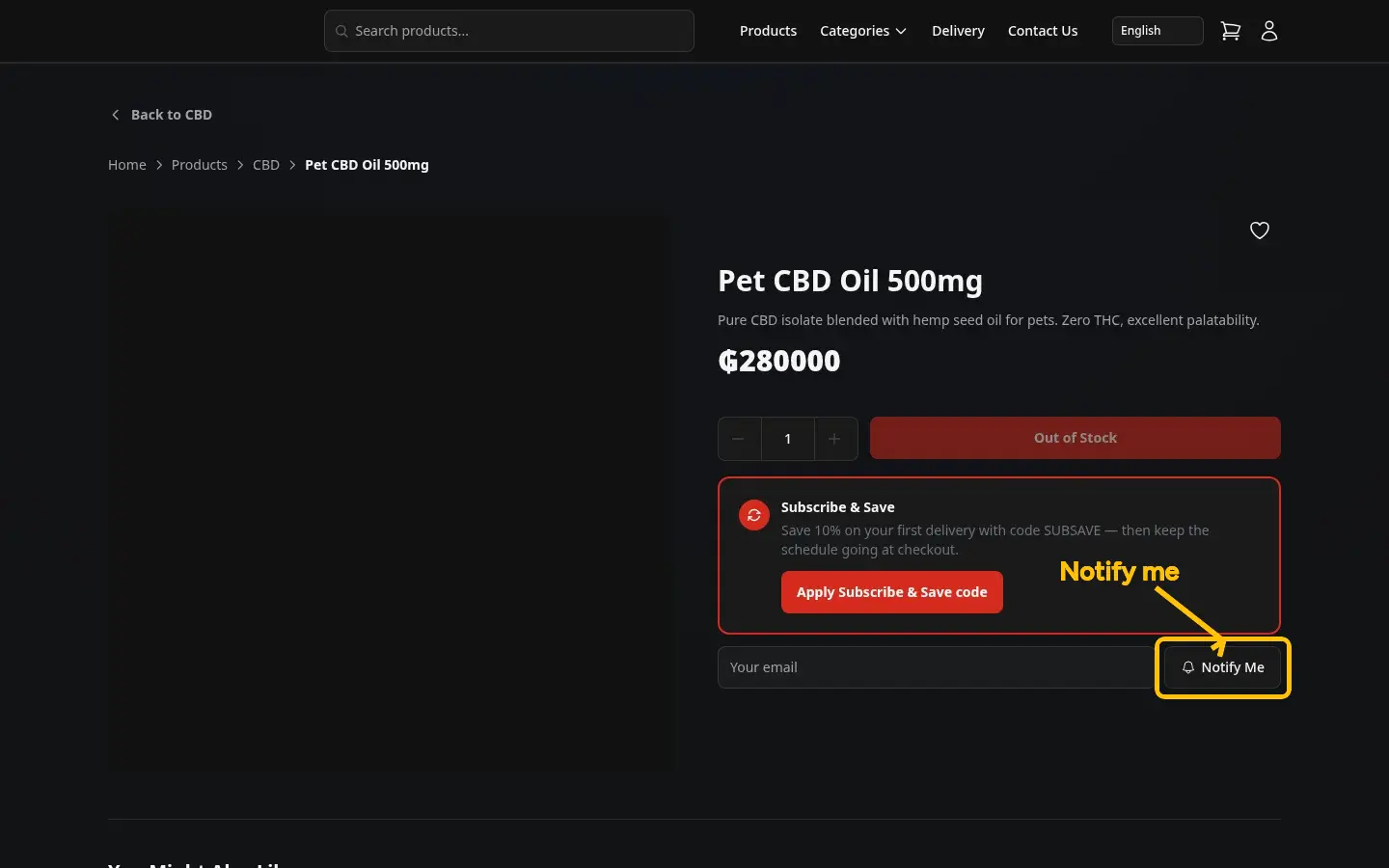Open the user account icon
The height and width of the screenshot is (868, 1389).
(1269, 31)
